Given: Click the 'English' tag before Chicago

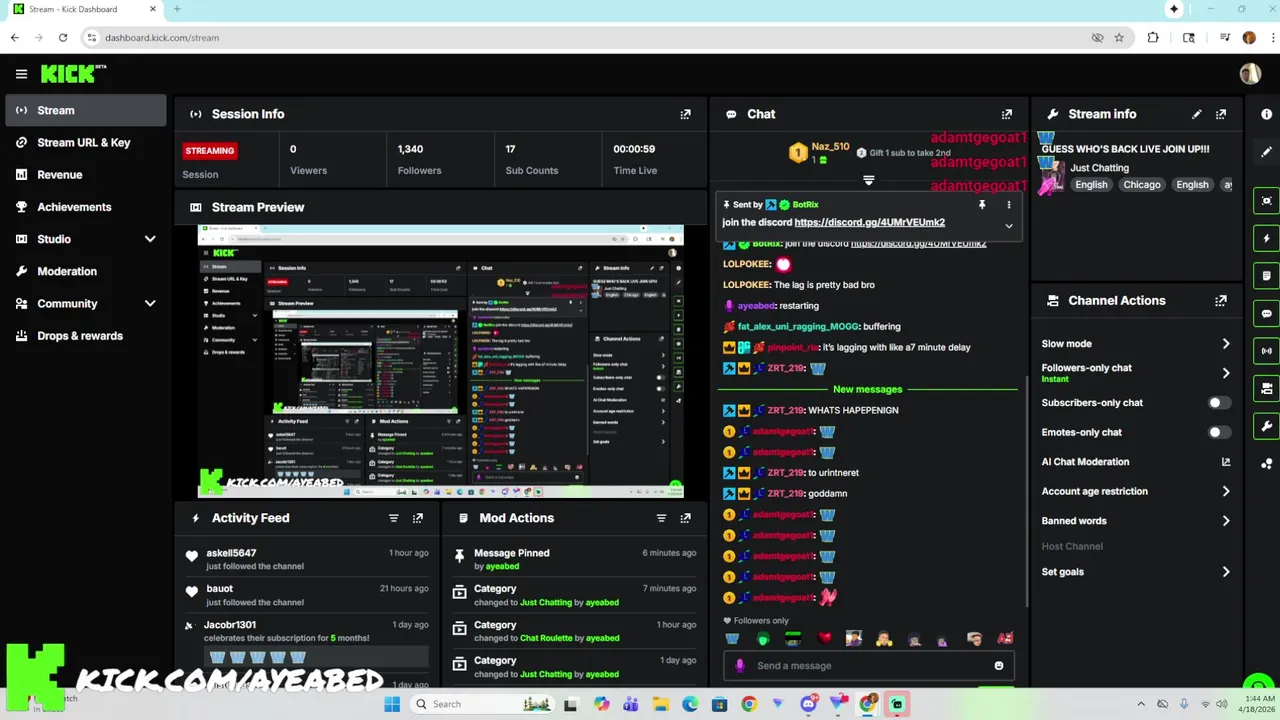Looking at the screenshot, I should 1091,185.
